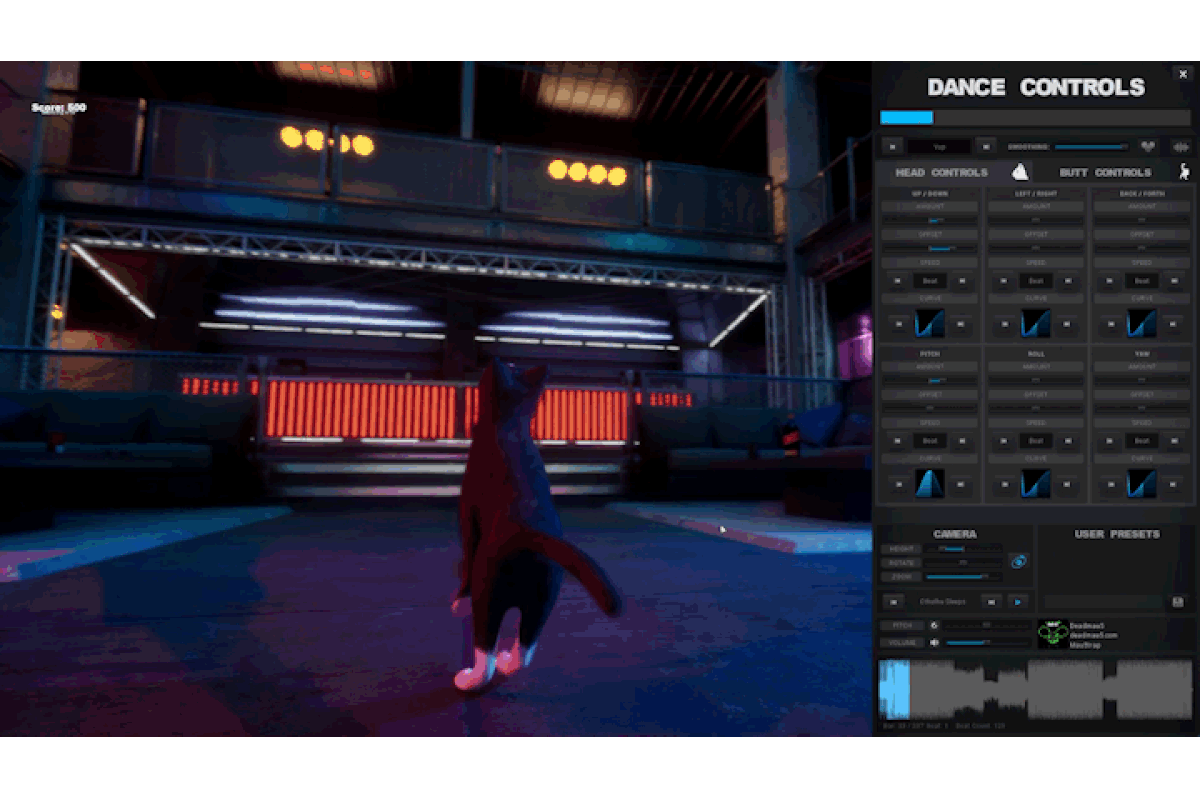Select the Head Controls tab
The width and height of the screenshot is (1200, 800).
[941, 172]
